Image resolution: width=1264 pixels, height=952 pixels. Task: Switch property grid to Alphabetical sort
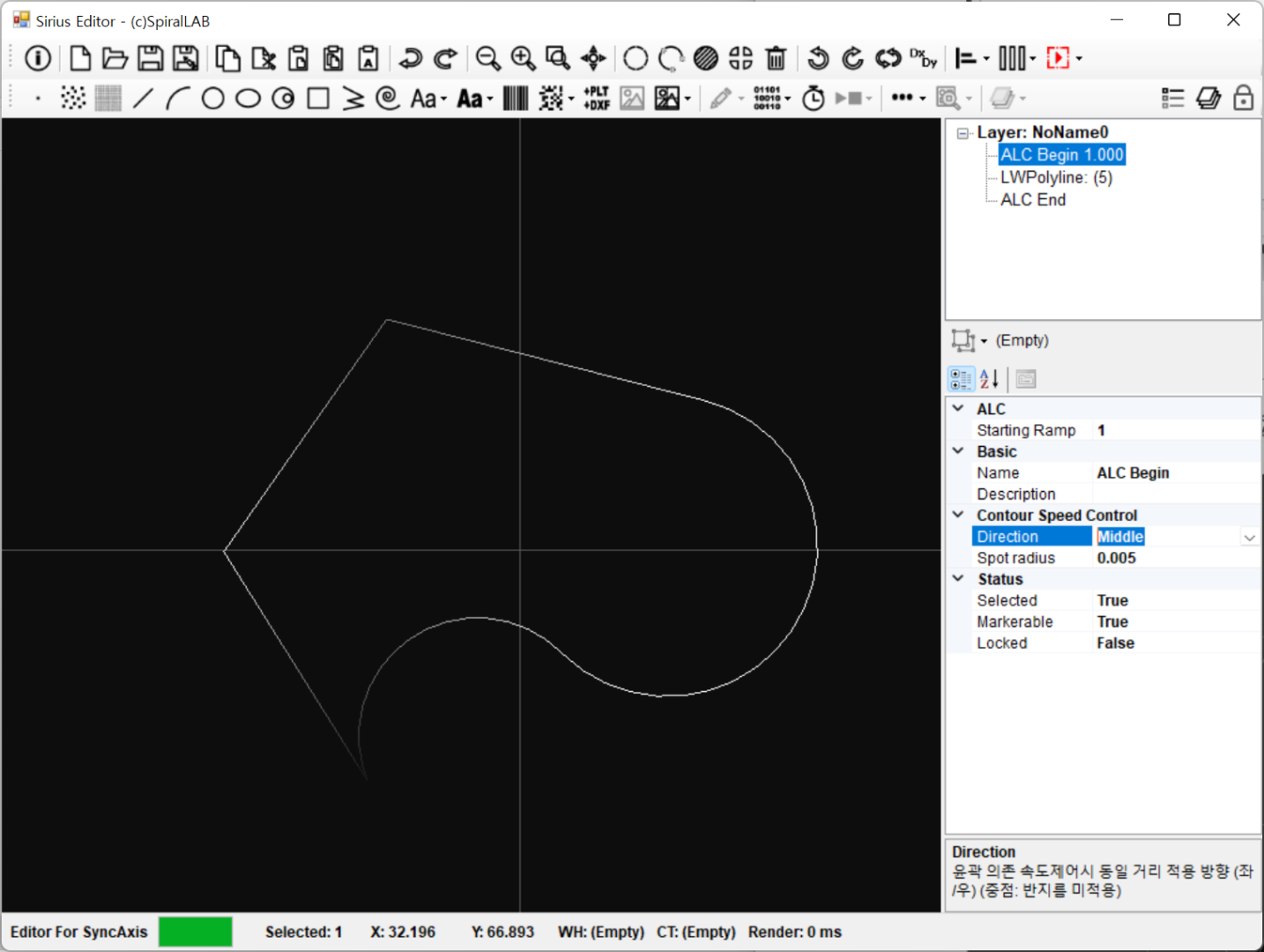(x=990, y=379)
